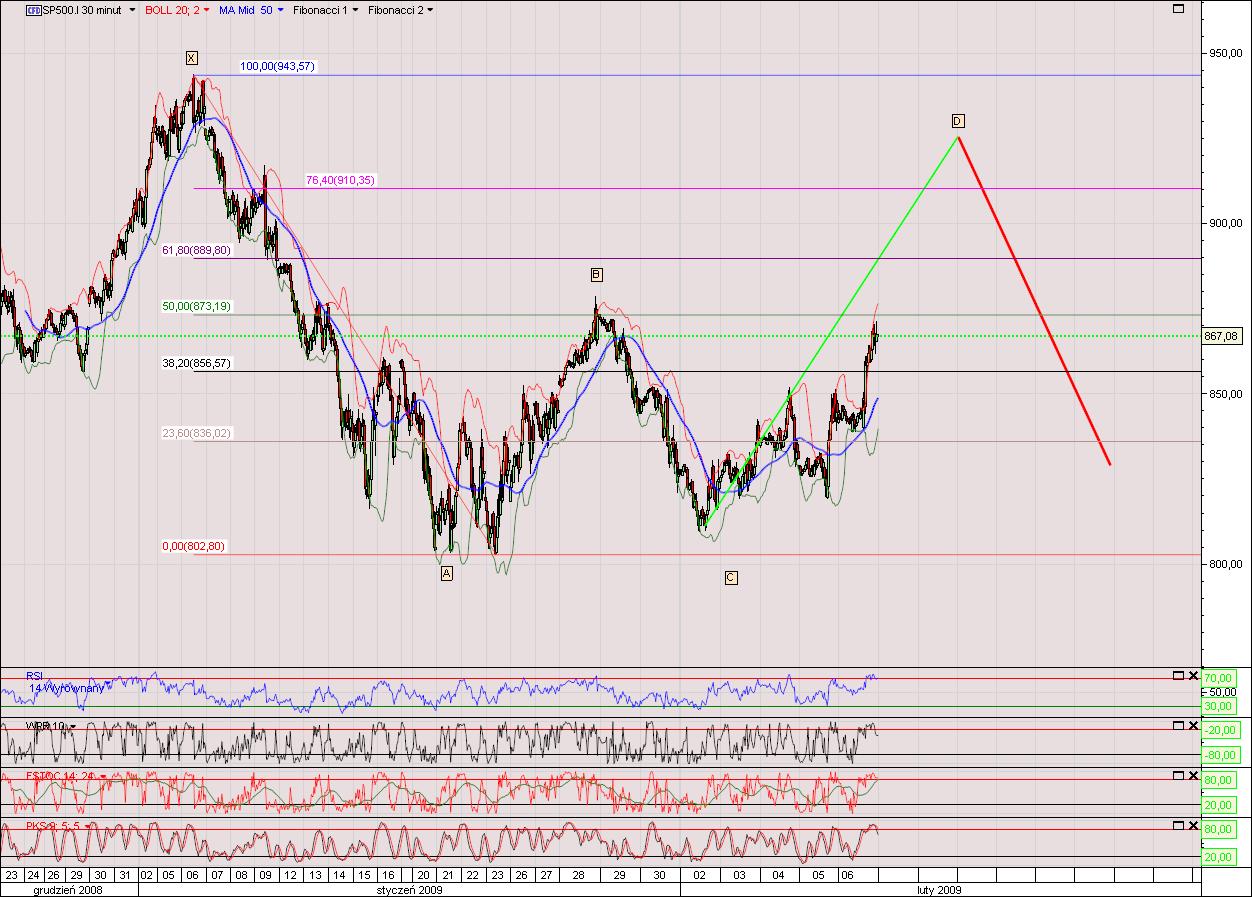Maximize the PKS indicator panel
The image size is (1252, 897).
(x=1178, y=825)
